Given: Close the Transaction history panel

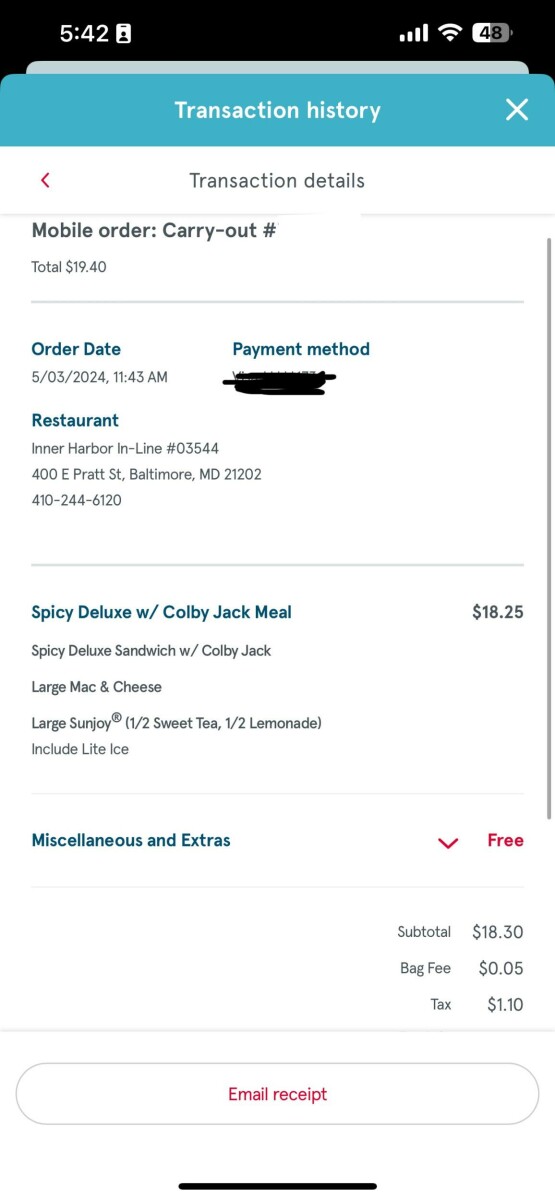Looking at the screenshot, I should click(x=516, y=110).
